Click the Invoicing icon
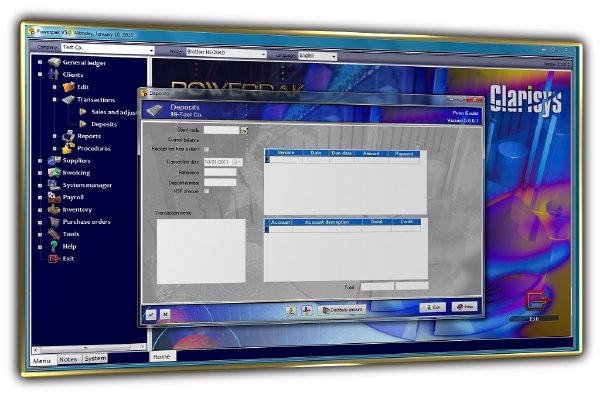Screen dimensions: 600x400 pyautogui.click(x=54, y=172)
